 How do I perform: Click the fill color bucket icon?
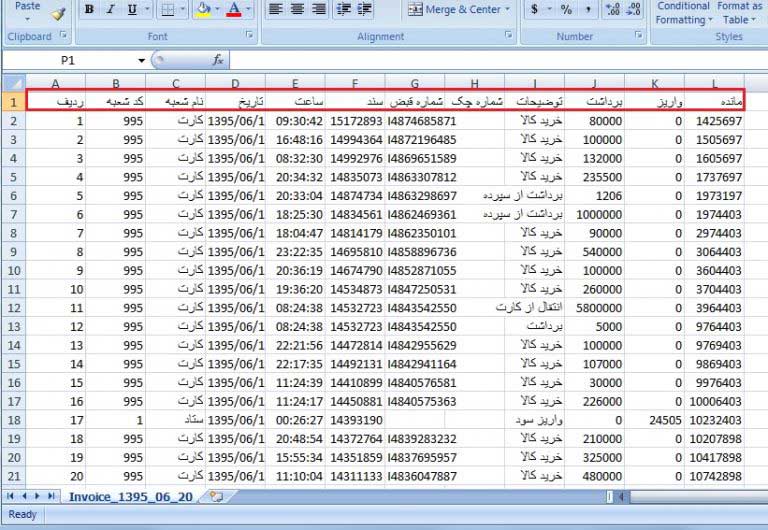pyautogui.click(x=202, y=10)
